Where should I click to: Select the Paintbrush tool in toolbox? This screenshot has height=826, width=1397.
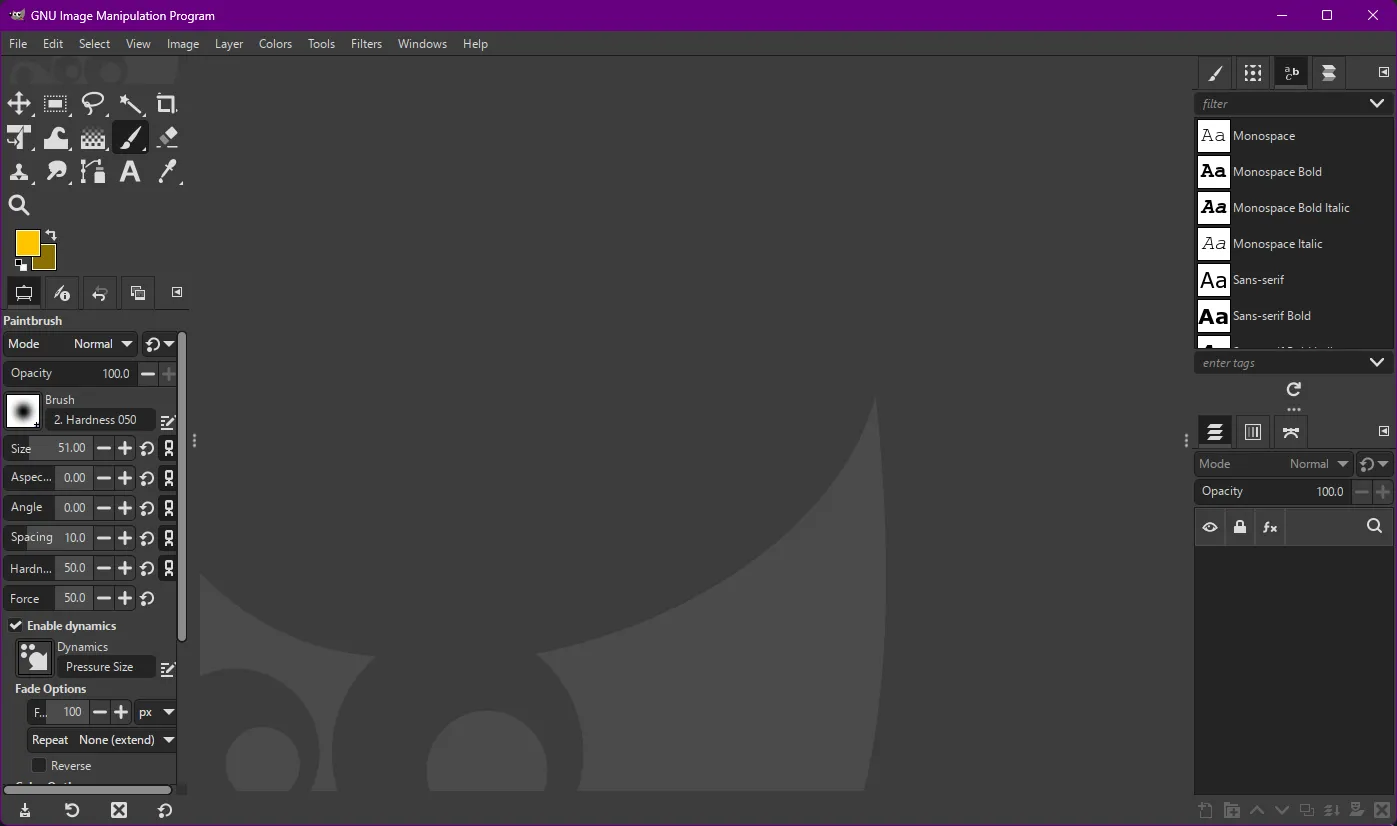click(x=130, y=138)
